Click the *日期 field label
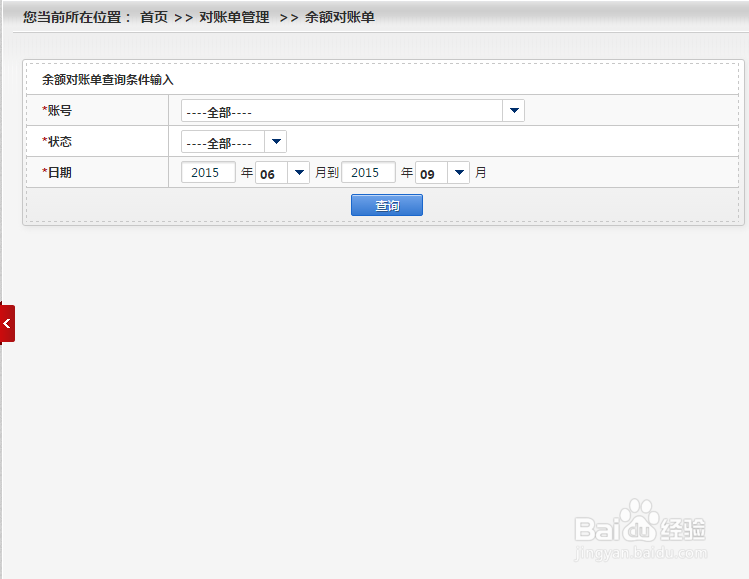 coord(57,172)
